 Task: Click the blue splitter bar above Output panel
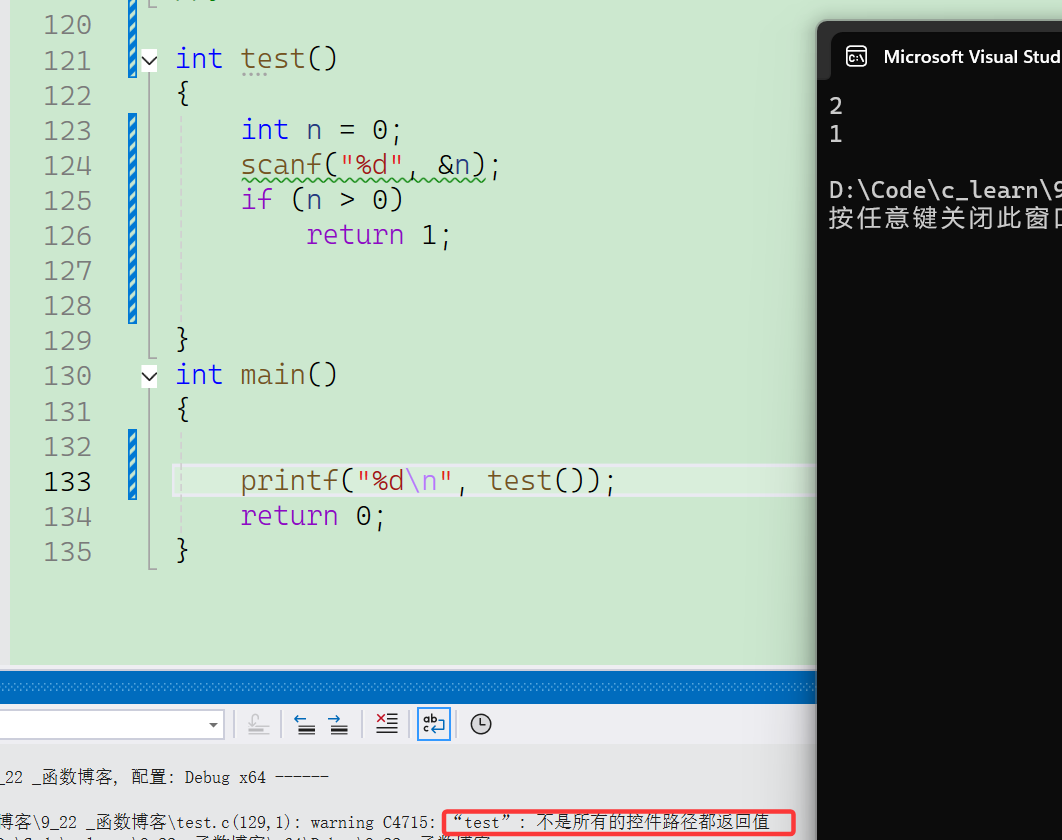point(408,688)
